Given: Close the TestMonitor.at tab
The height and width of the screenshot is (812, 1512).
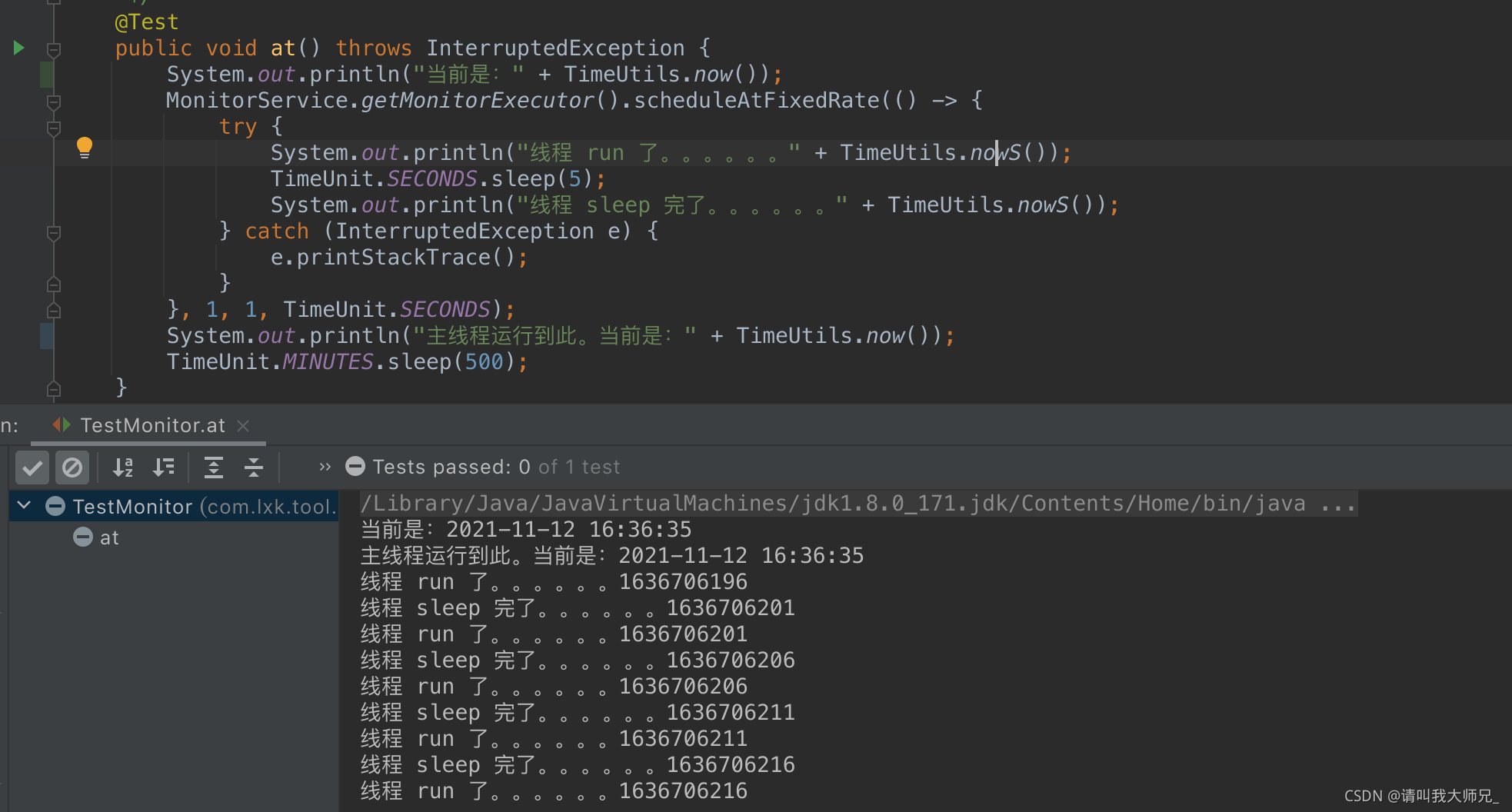Looking at the screenshot, I should pyautogui.click(x=243, y=425).
